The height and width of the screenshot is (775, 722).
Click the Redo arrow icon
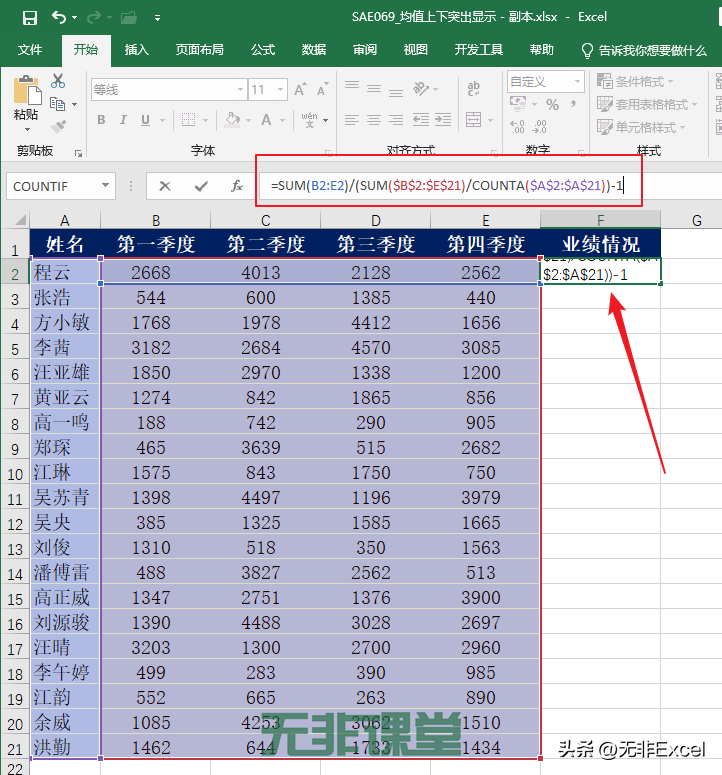pos(93,18)
